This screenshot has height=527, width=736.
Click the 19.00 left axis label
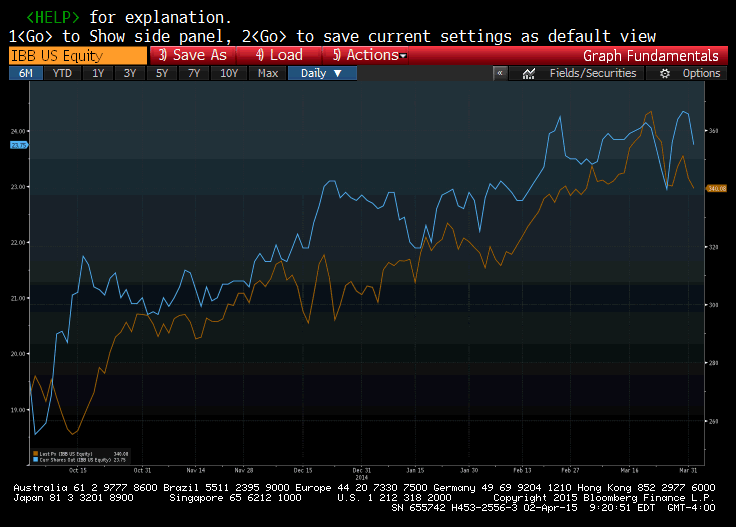(x=18, y=410)
